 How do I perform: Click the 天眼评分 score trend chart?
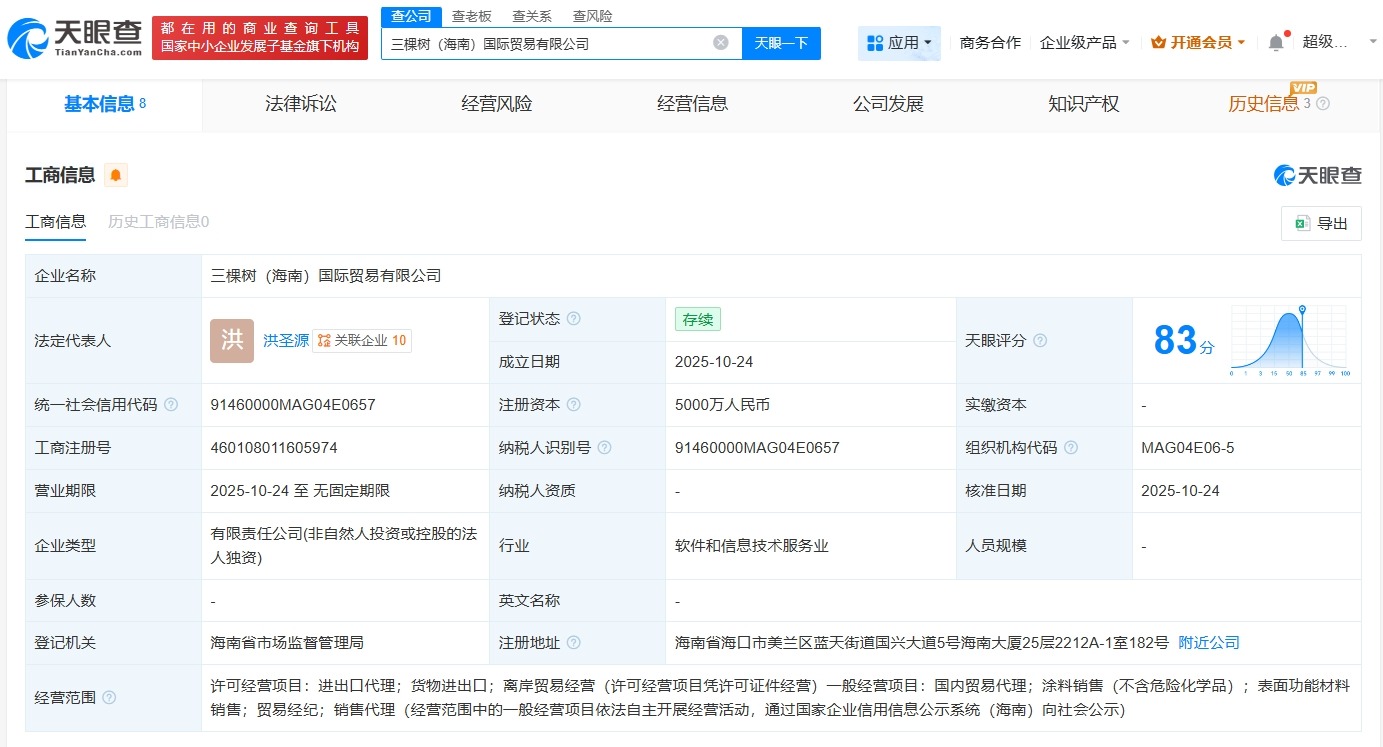tap(1289, 340)
